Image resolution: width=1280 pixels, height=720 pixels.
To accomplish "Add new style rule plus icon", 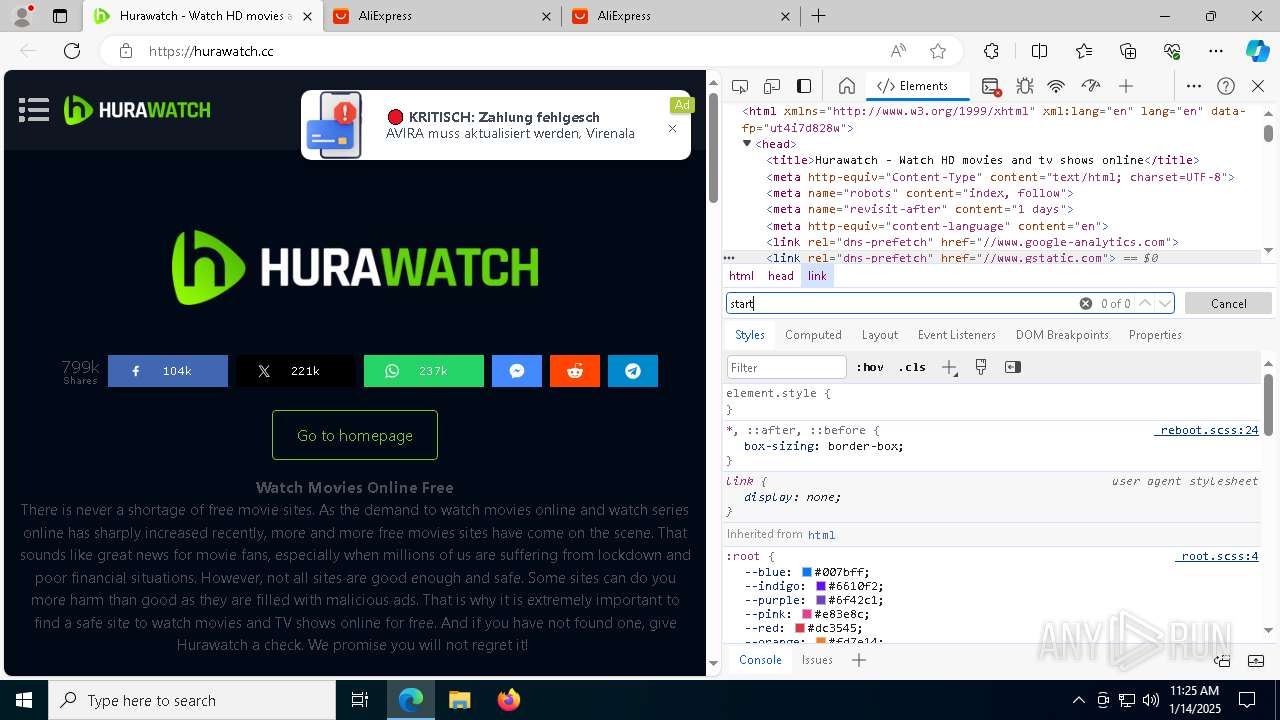I will (x=949, y=367).
